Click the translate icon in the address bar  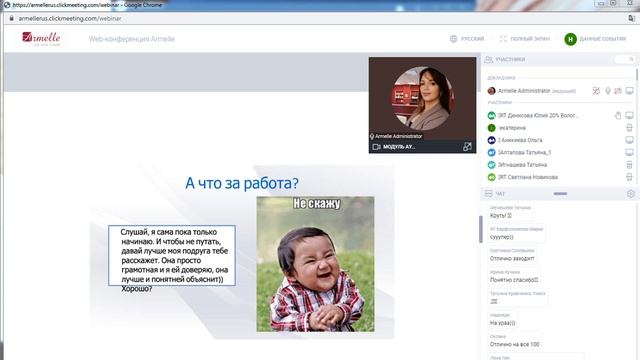pos(631,18)
